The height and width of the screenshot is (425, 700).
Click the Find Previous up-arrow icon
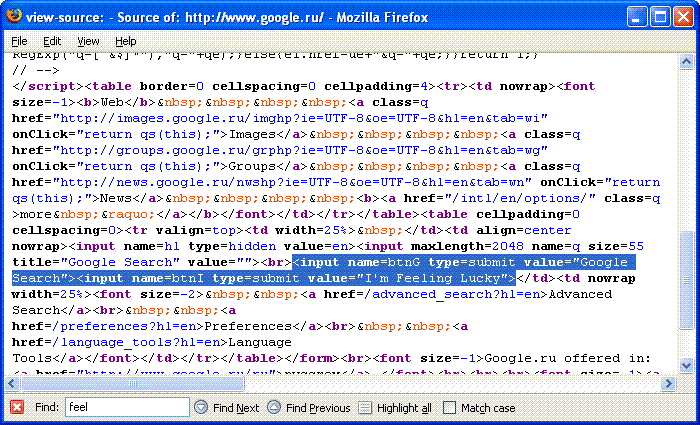click(x=274, y=407)
